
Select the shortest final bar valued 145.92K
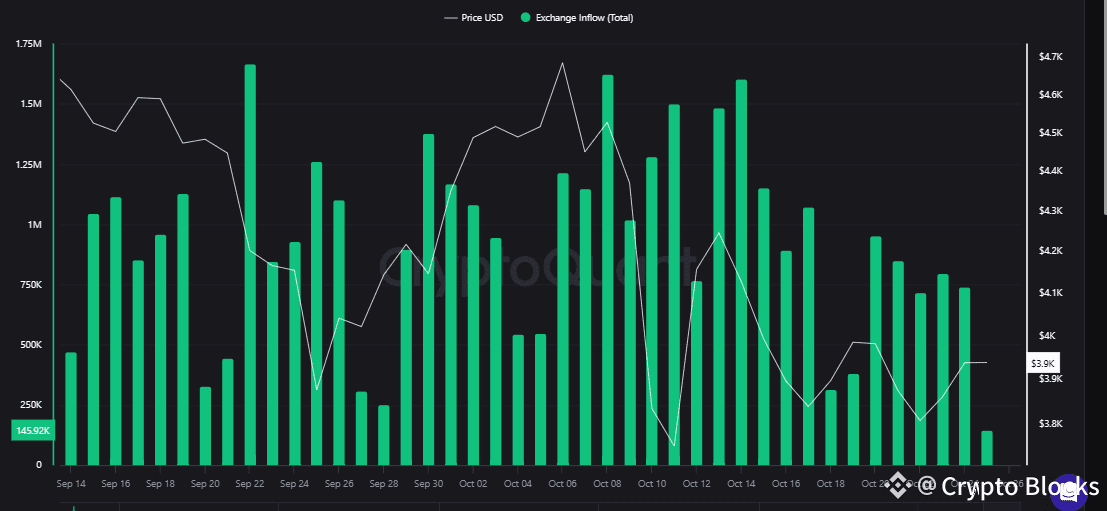pos(987,447)
